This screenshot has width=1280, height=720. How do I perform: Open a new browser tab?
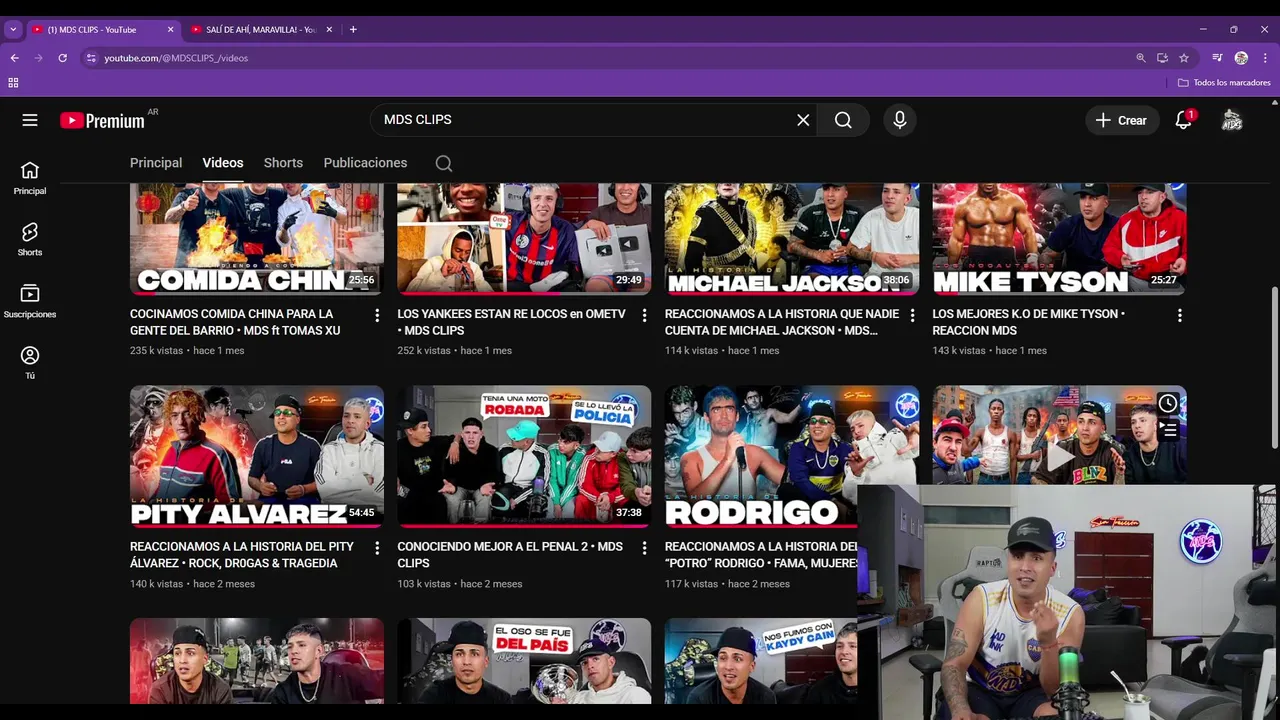[x=353, y=30]
